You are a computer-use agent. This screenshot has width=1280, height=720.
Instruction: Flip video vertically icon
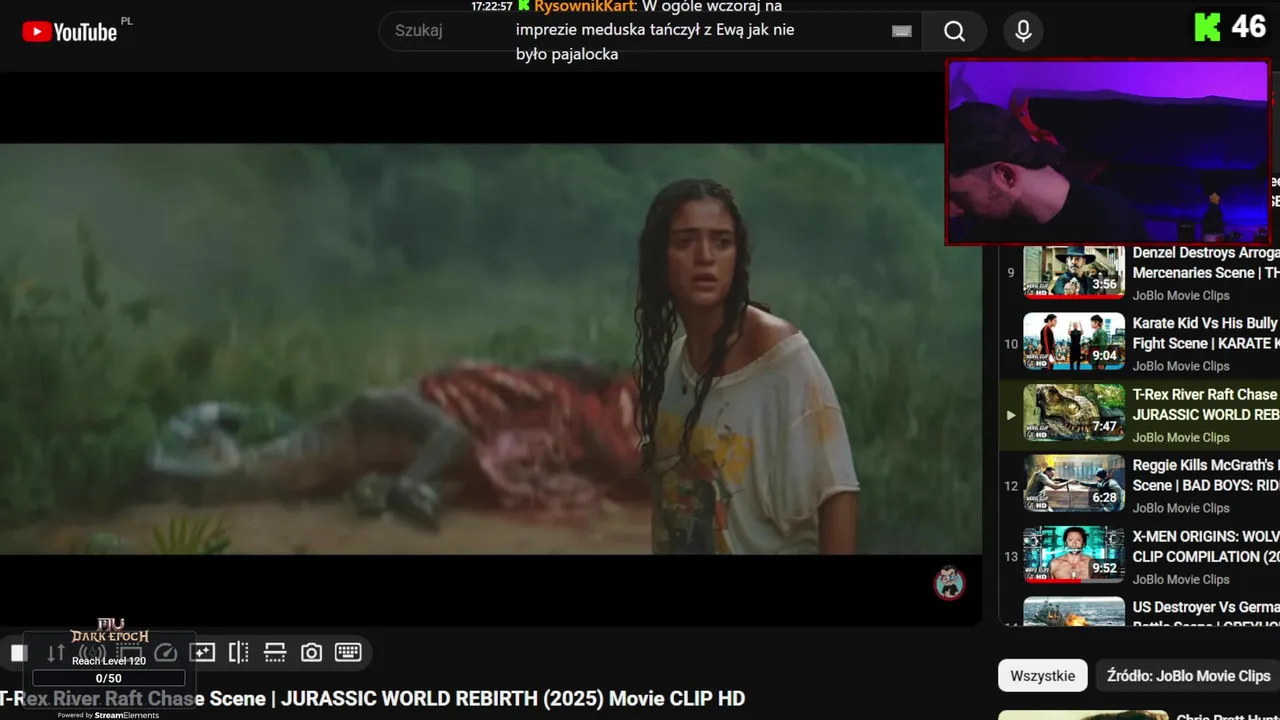click(275, 653)
